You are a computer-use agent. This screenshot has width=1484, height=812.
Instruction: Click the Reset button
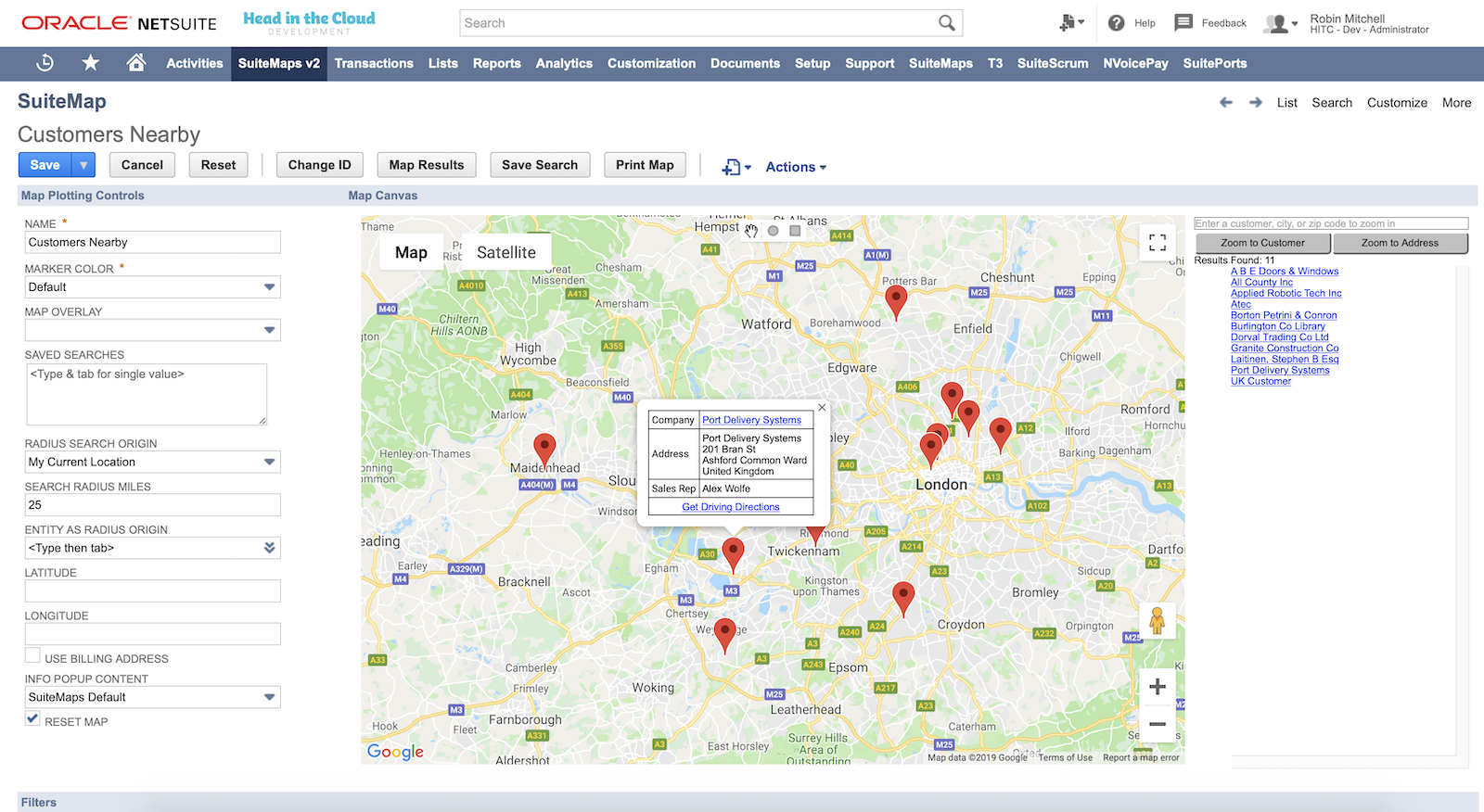218,165
